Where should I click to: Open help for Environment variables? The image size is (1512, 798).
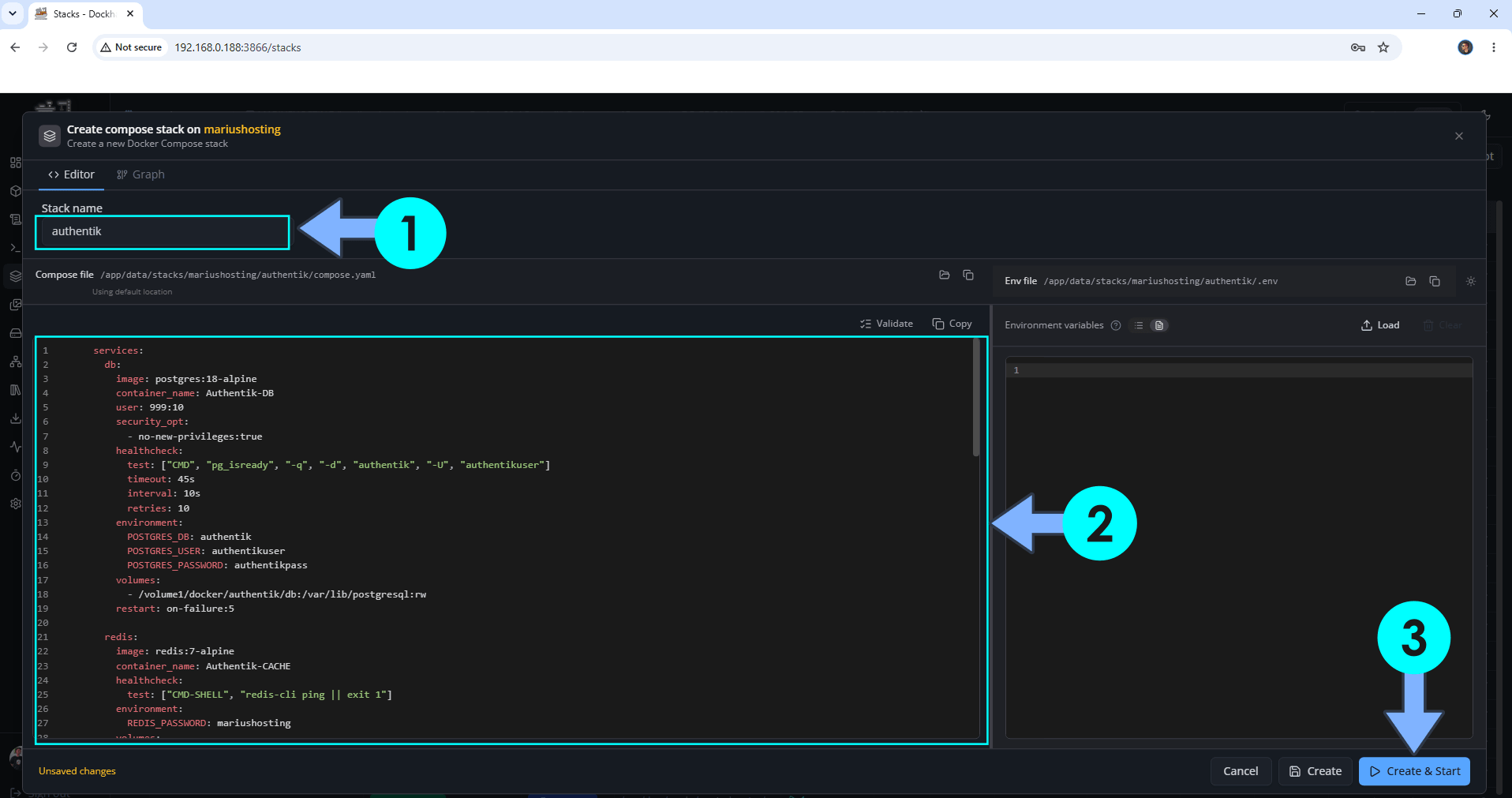pos(1116,325)
